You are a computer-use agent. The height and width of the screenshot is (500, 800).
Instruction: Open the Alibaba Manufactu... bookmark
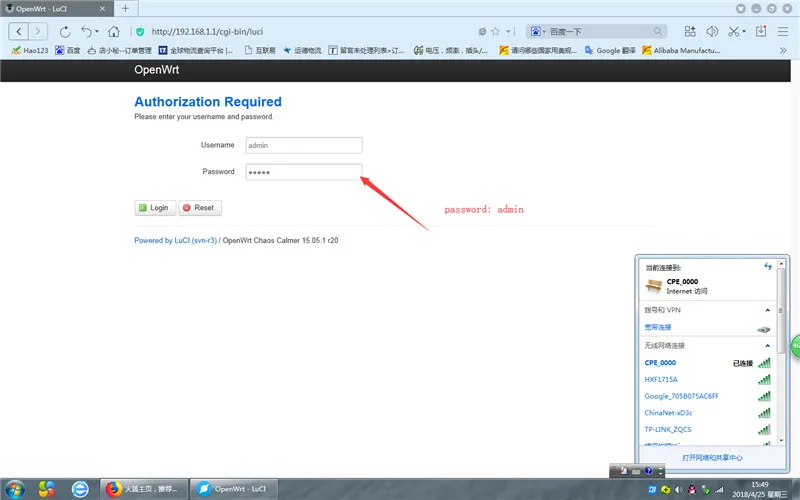point(681,51)
